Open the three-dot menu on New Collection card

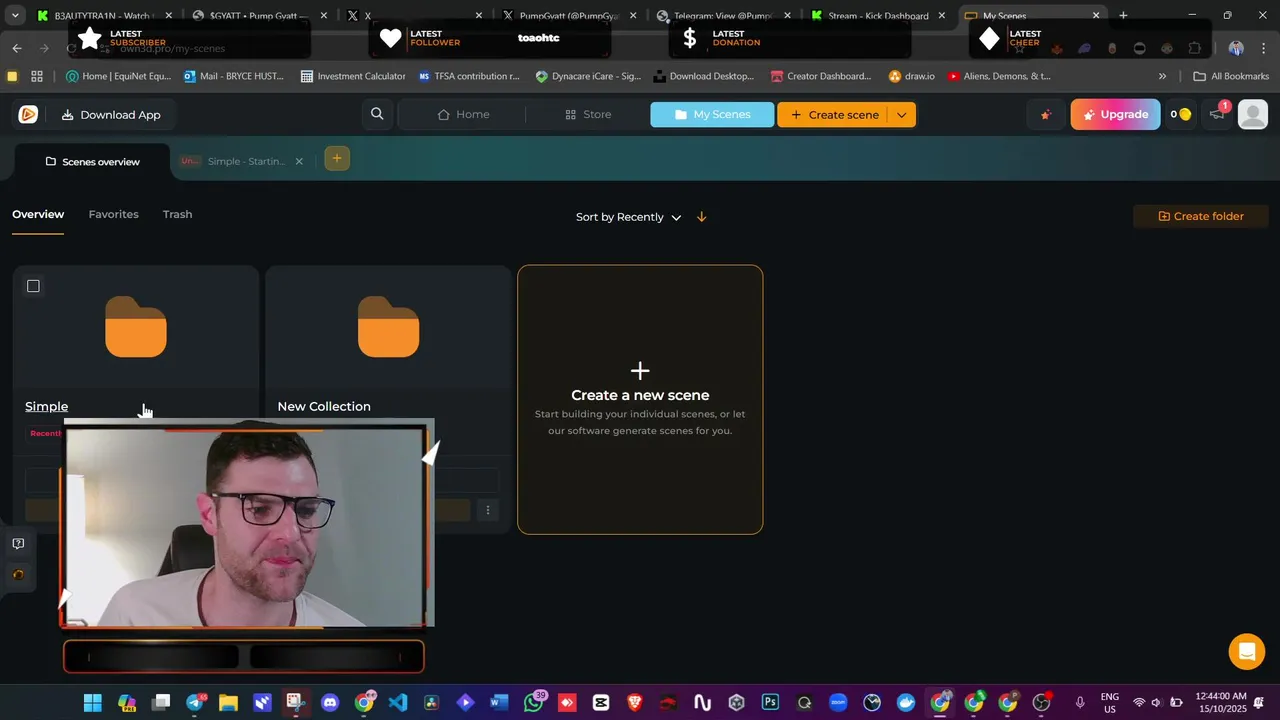click(x=488, y=510)
